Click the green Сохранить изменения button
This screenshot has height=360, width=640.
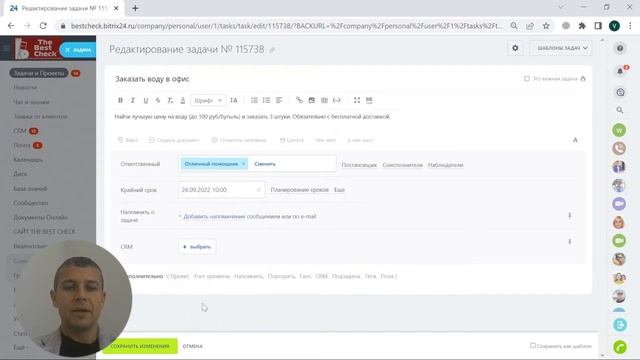coord(140,346)
